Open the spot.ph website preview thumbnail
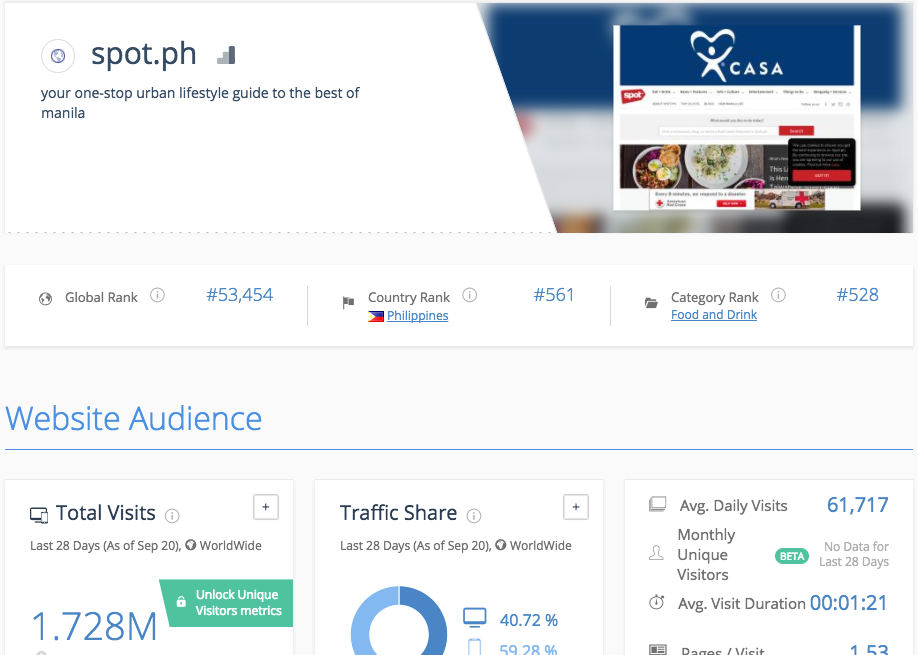The image size is (918, 655). (x=737, y=117)
